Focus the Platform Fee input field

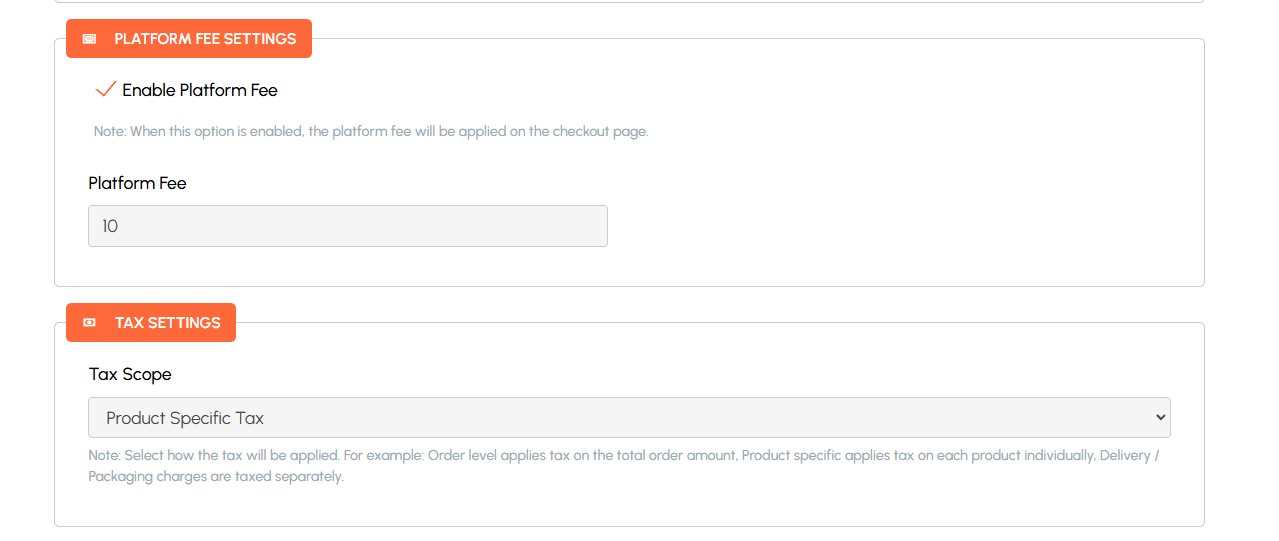347,226
